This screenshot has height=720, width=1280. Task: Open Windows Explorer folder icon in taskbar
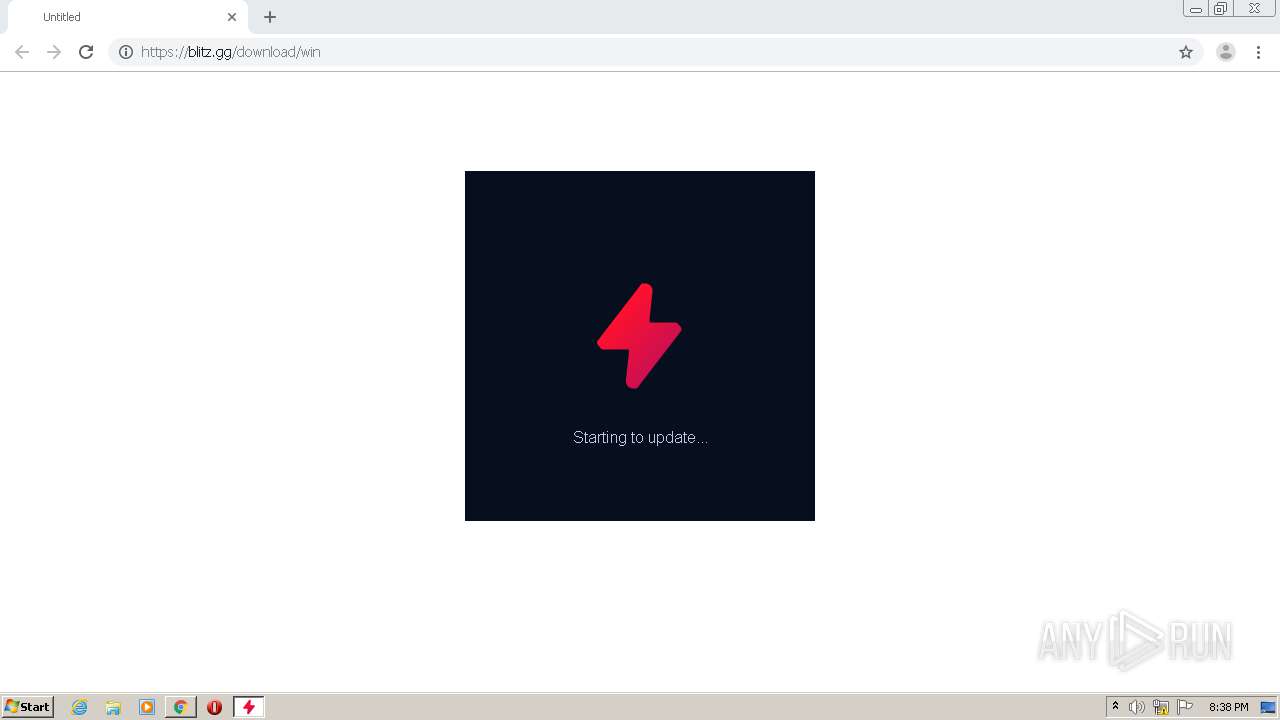[113, 707]
